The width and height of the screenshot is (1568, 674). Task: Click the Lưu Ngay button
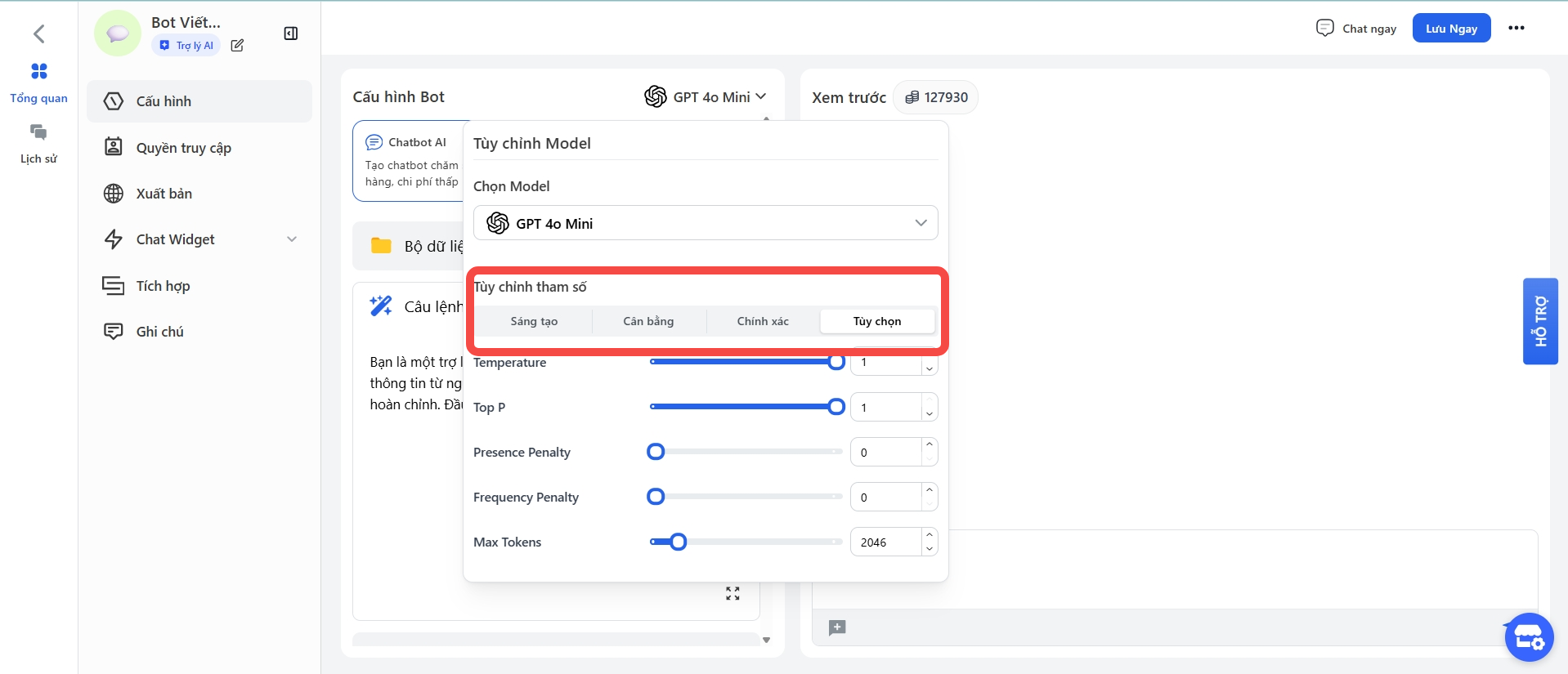click(1451, 28)
